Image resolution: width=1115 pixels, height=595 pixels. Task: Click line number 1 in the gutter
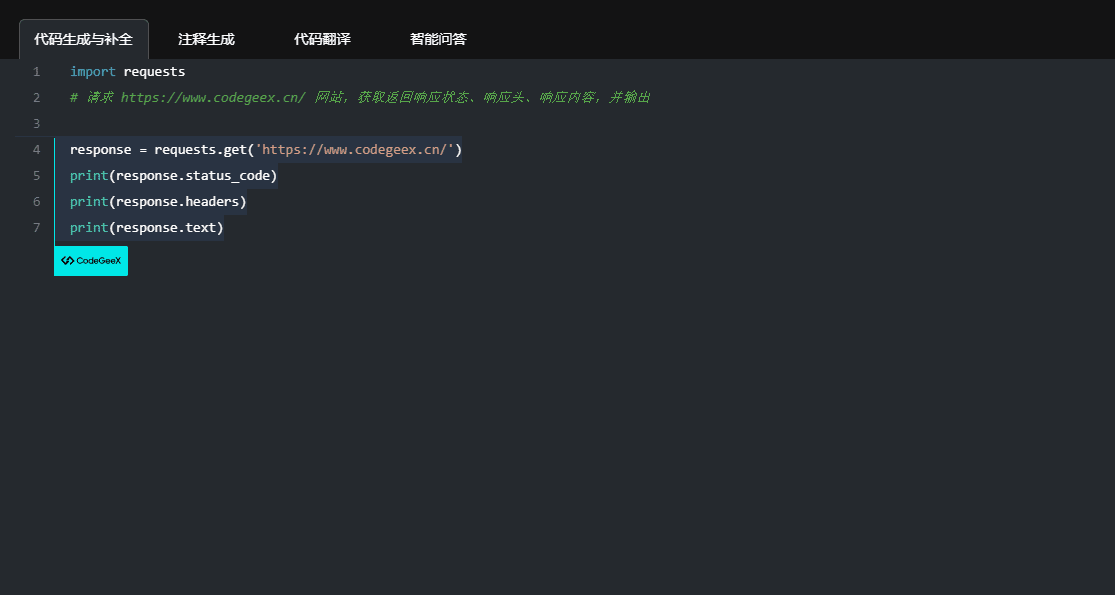pyautogui.click(x=36, y=72)
